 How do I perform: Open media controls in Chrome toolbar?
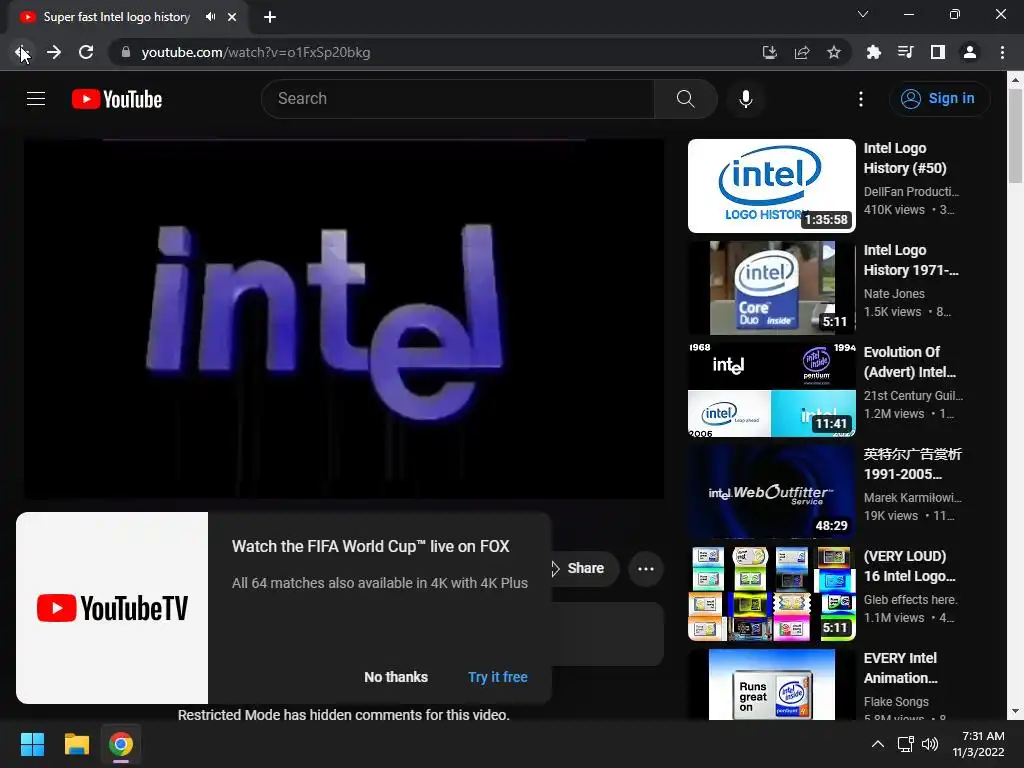pyautogui.click(x=906, y=52)
